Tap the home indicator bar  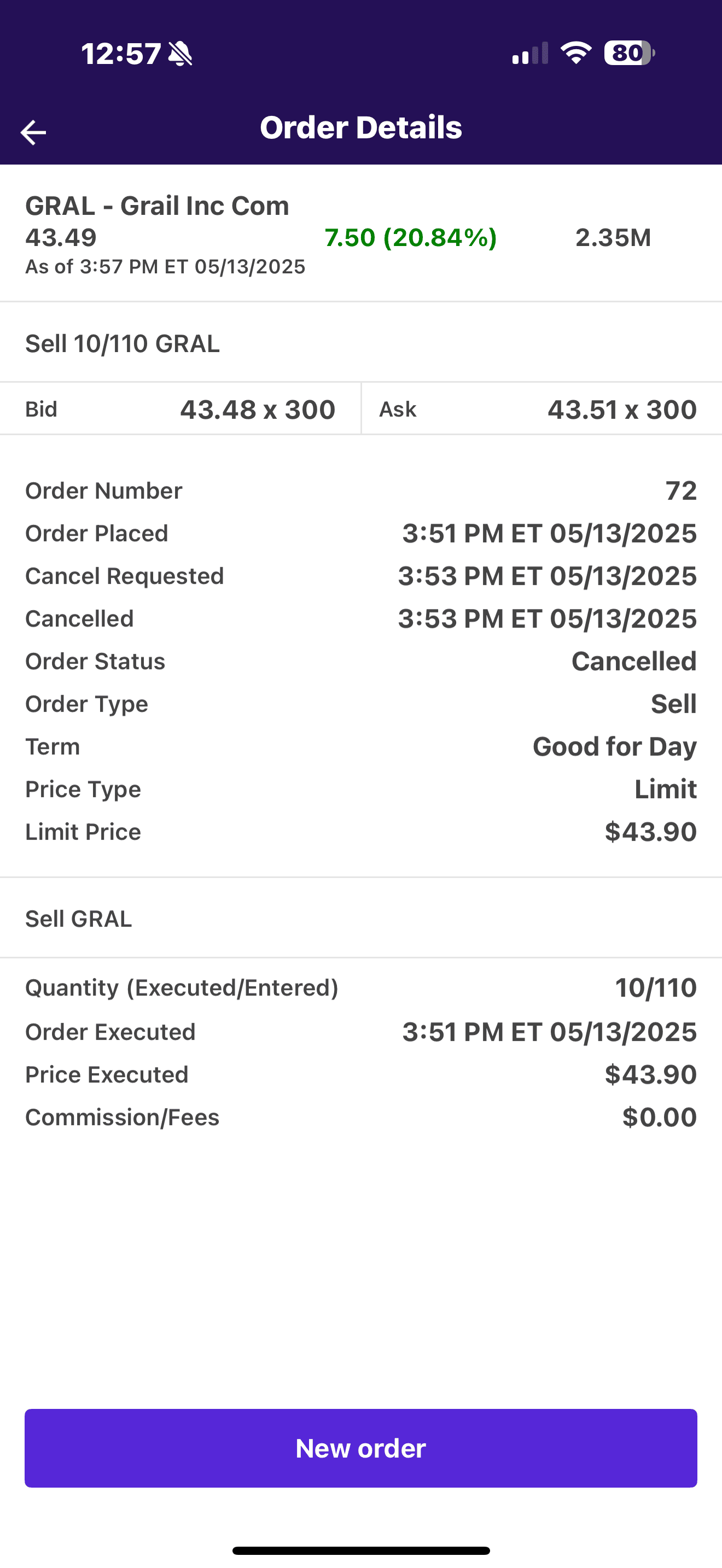tap(361, 1551)
